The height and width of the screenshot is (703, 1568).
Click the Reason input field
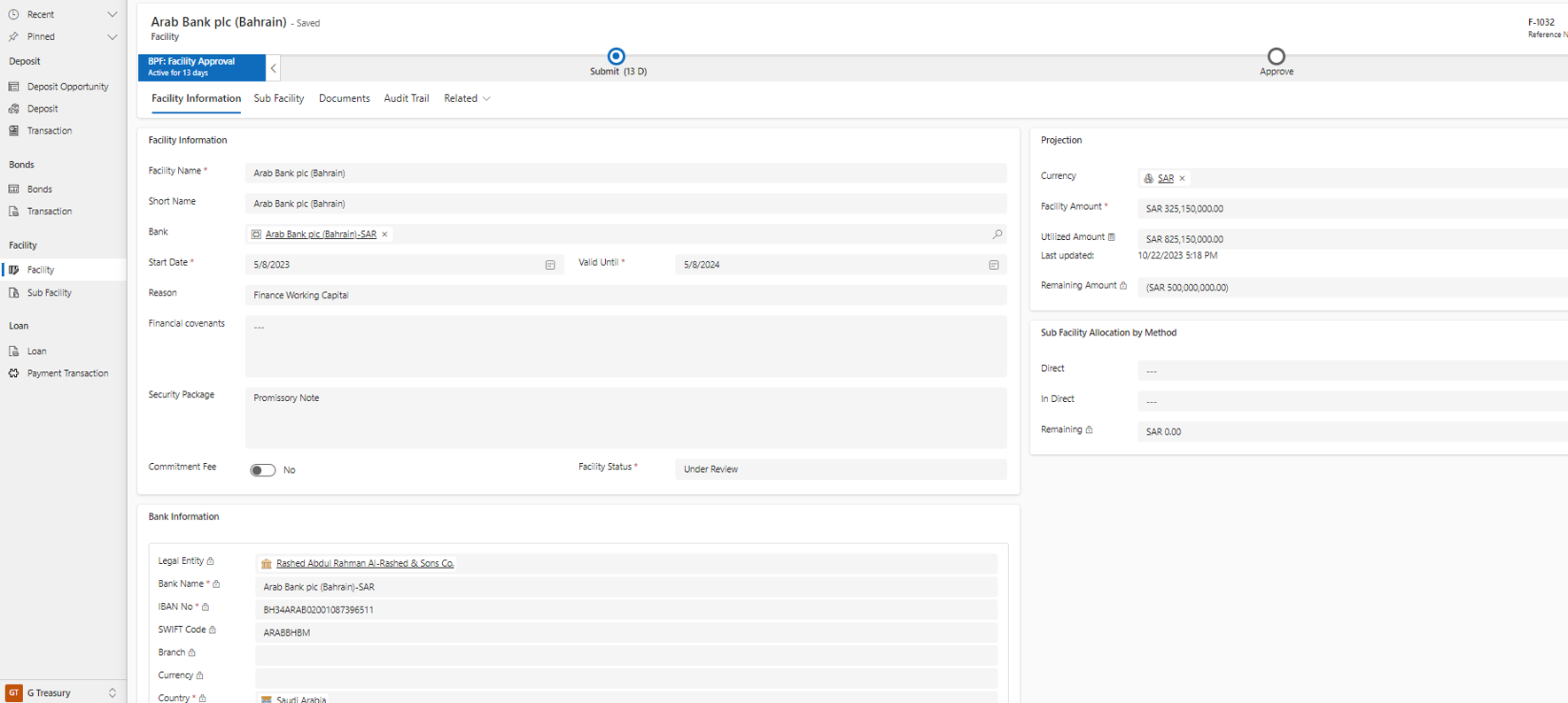click(625, 296)
